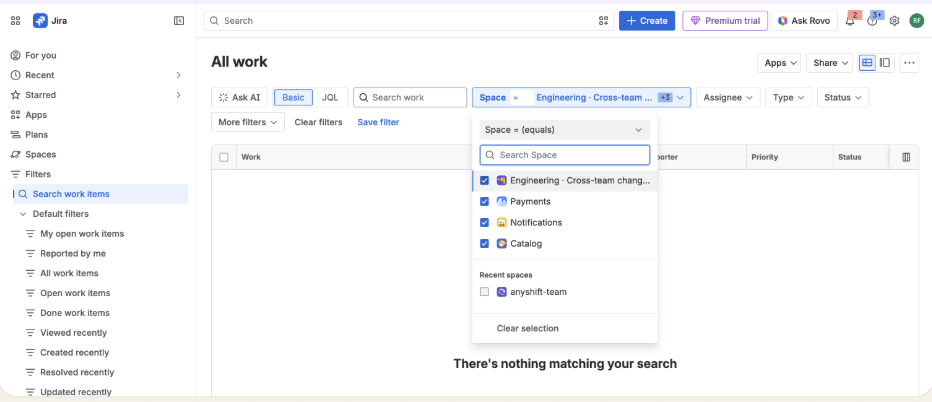Open search filter options icon in top search bar
Screen dimensions: 932x402
603,21
